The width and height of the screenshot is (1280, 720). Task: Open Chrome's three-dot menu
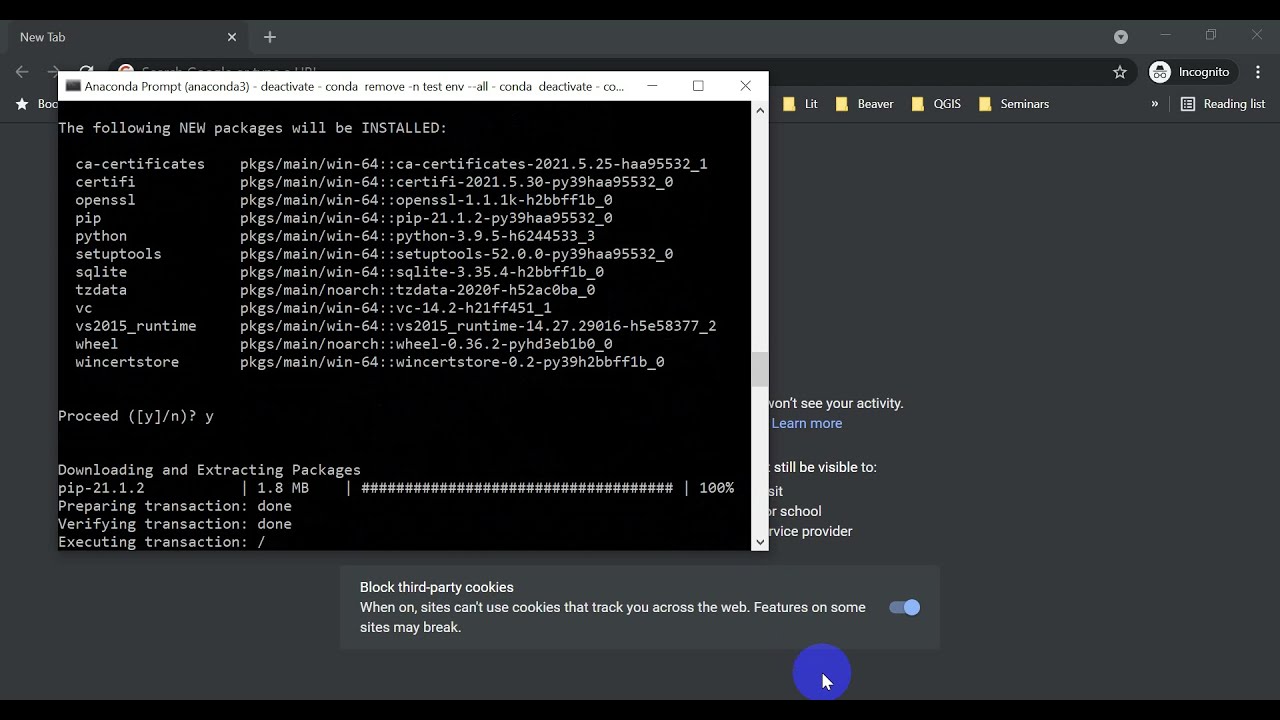(1258, 72)
